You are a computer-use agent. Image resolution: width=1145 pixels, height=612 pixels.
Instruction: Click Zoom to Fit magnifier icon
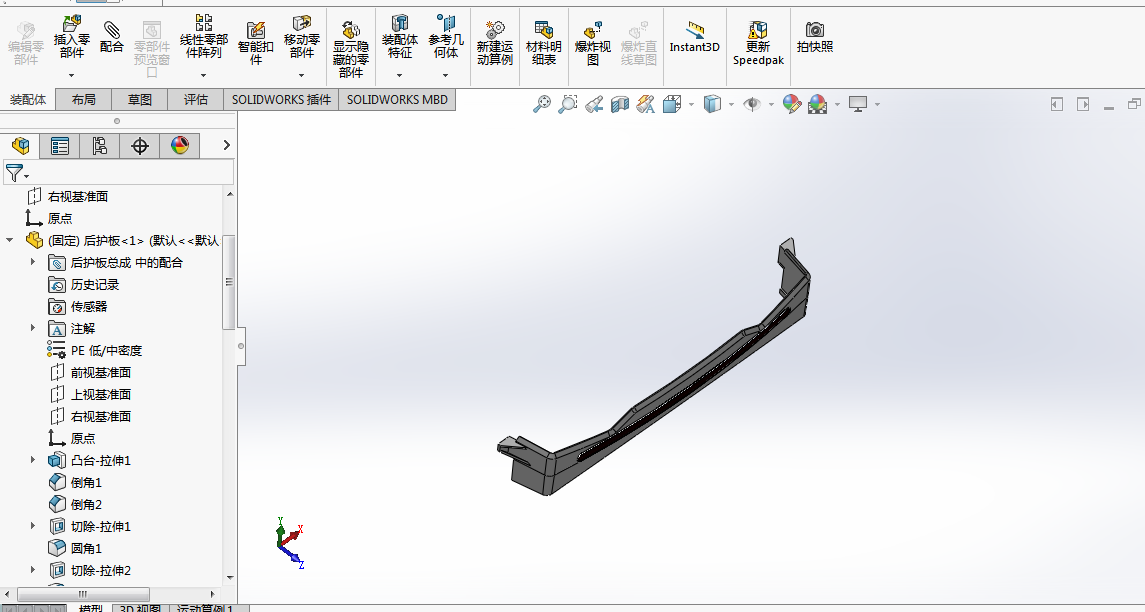(x=542, y=104)
